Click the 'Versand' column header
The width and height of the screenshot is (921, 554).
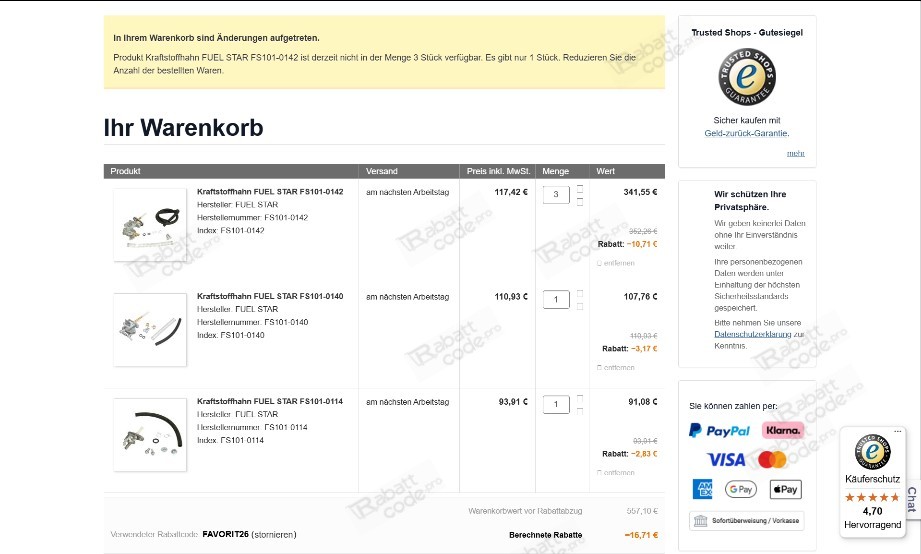[382, 171]
